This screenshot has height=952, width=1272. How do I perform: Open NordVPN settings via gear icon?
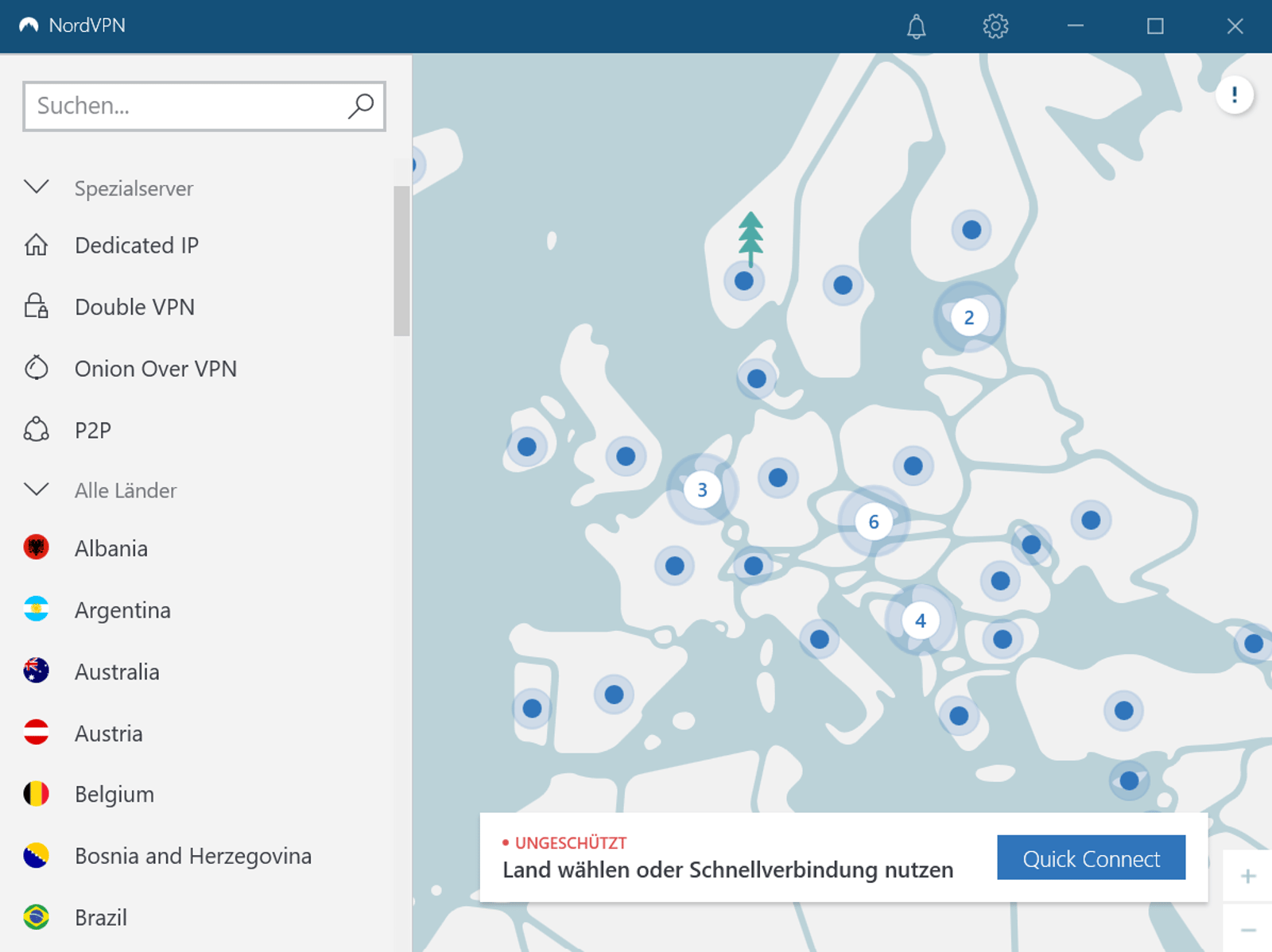995,26
